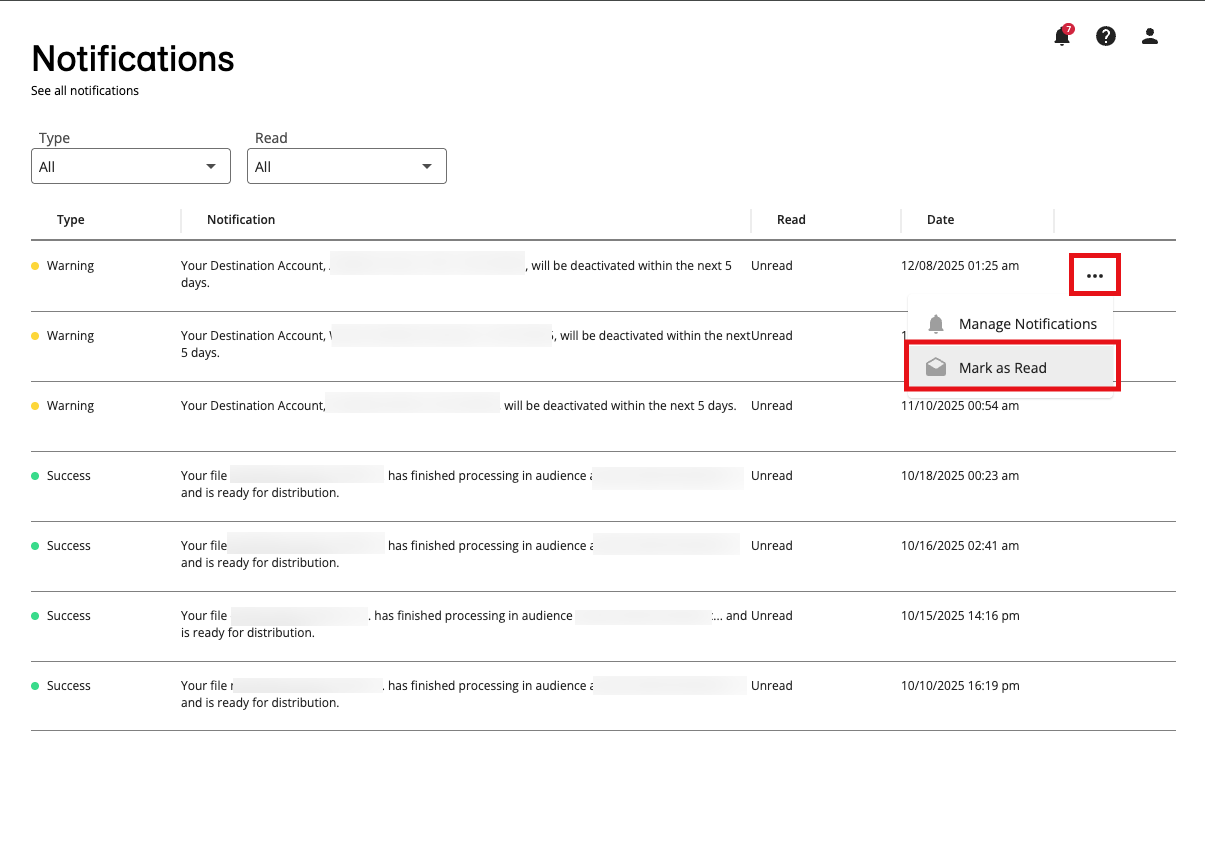Click yellow warning dot on 12/08/2025 notification
This screenshot has height=863, width=1205.
tap(36, 266)
